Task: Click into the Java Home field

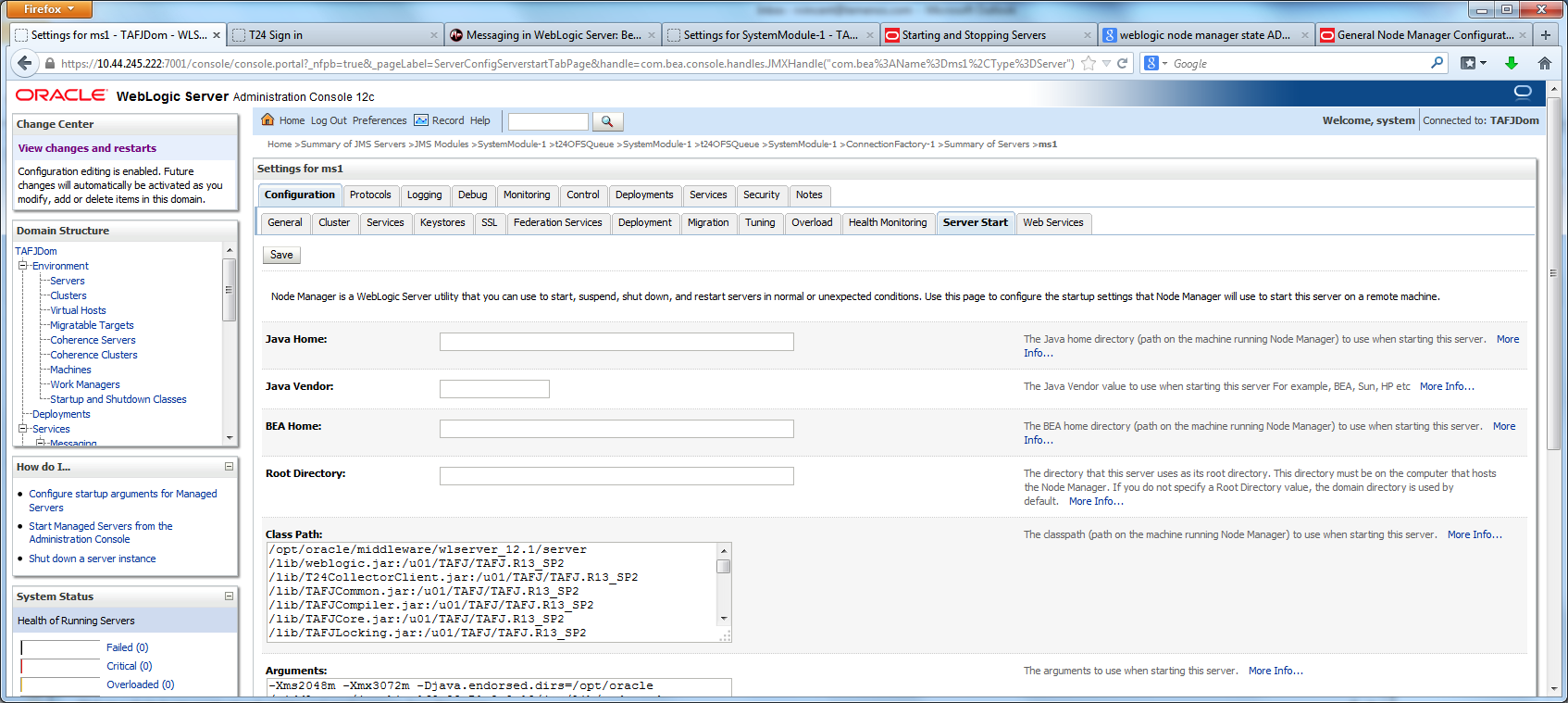Action: [616, 342]
